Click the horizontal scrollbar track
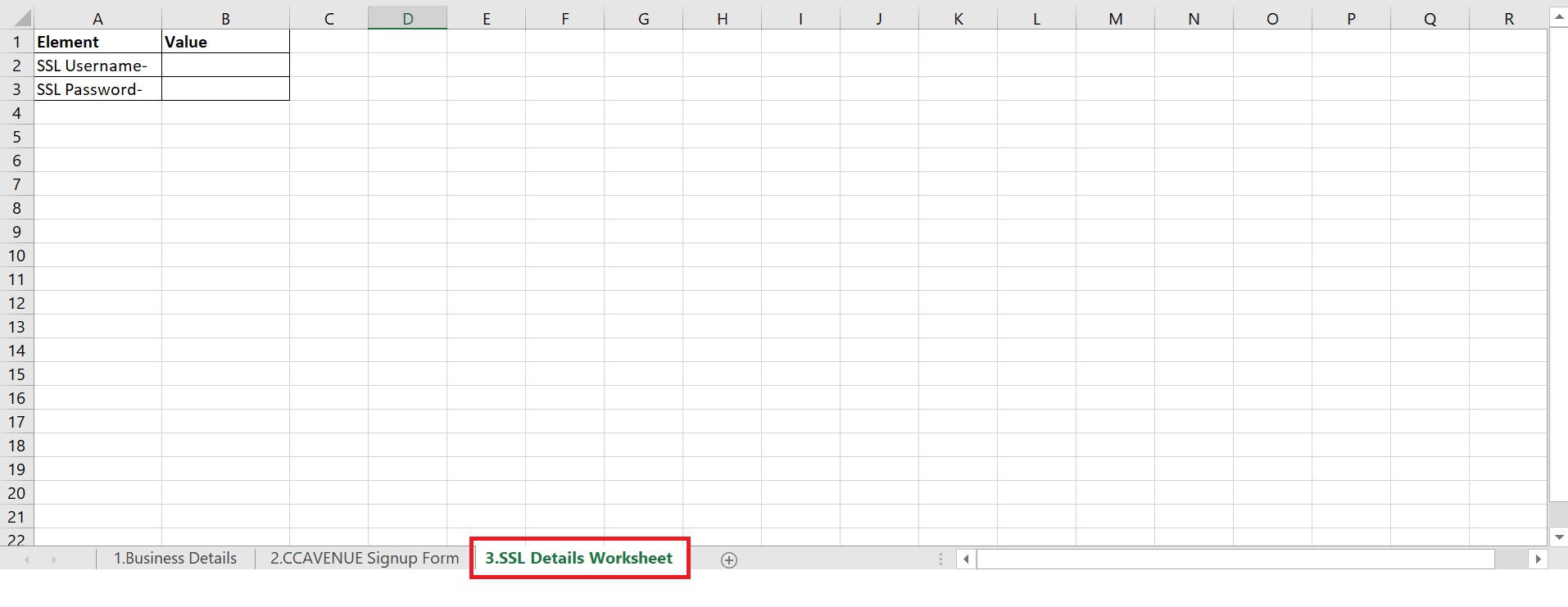Screen dimensions: 1568x607 (x=1235, y=559)
